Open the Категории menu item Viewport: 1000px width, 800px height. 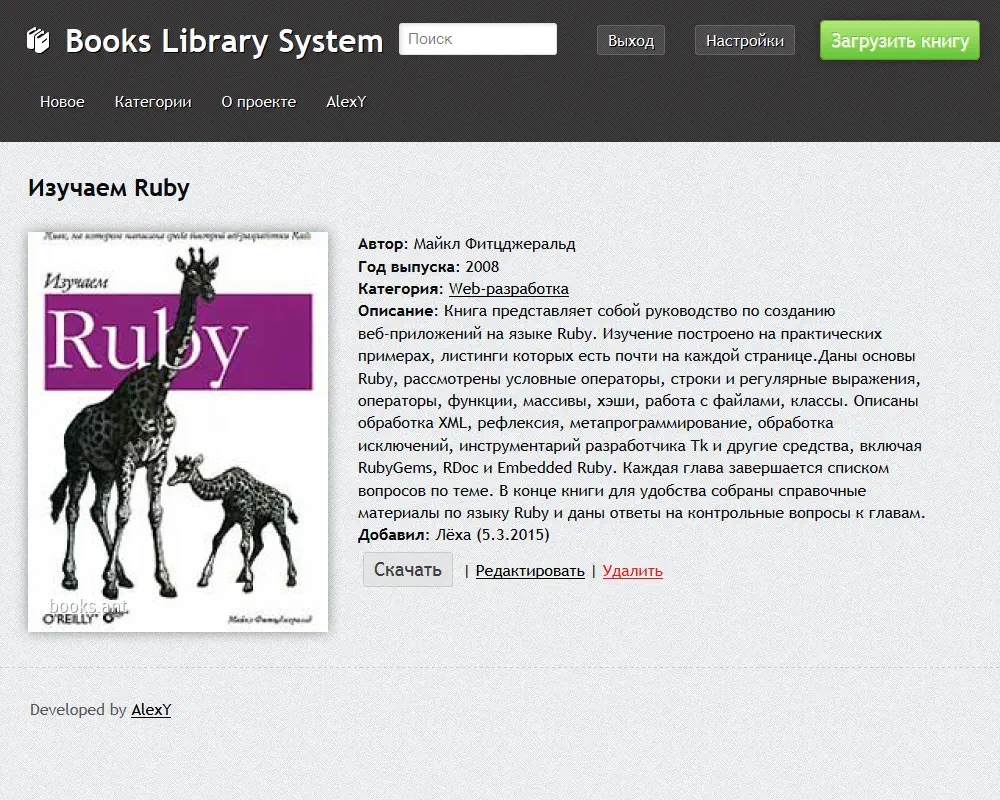coord(153,102)
